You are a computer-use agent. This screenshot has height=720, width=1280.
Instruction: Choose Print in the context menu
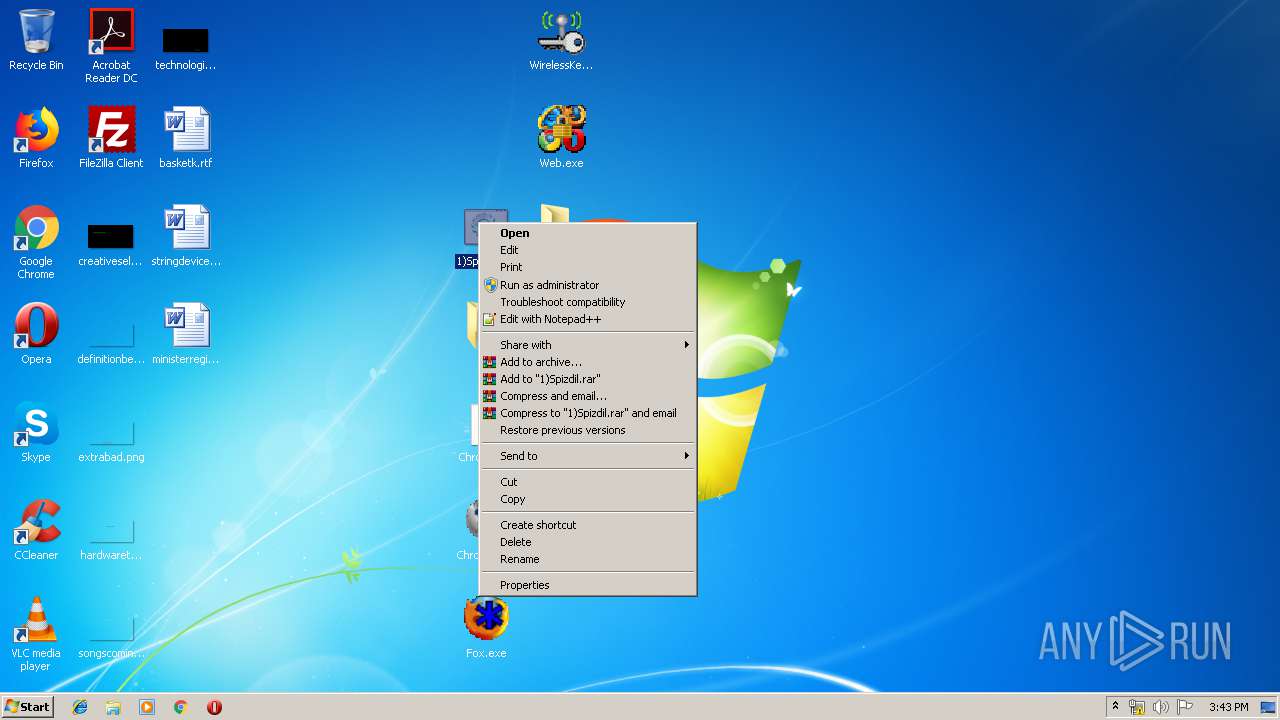coord(588,267)
